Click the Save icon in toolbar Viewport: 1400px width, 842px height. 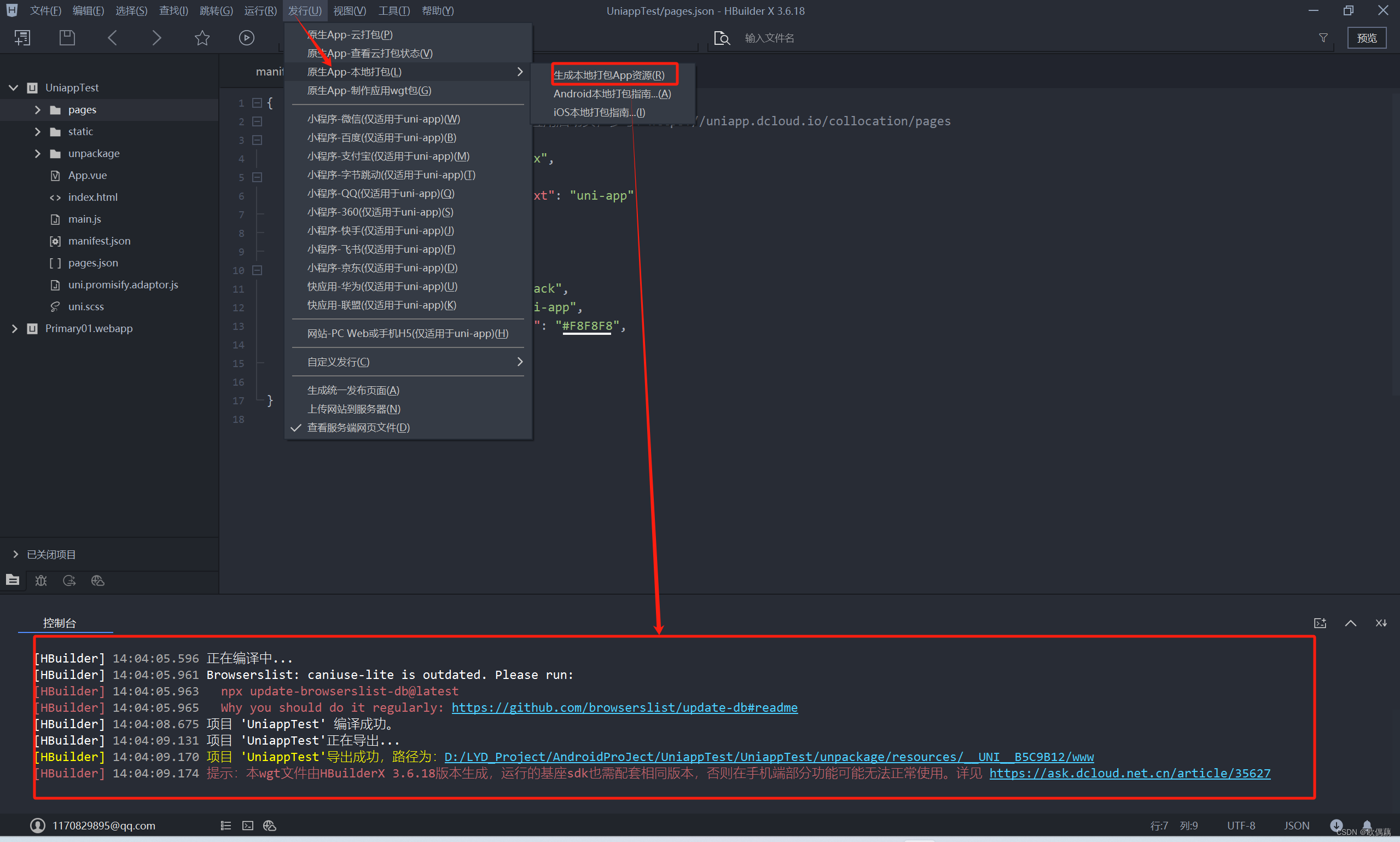point(66,37)
